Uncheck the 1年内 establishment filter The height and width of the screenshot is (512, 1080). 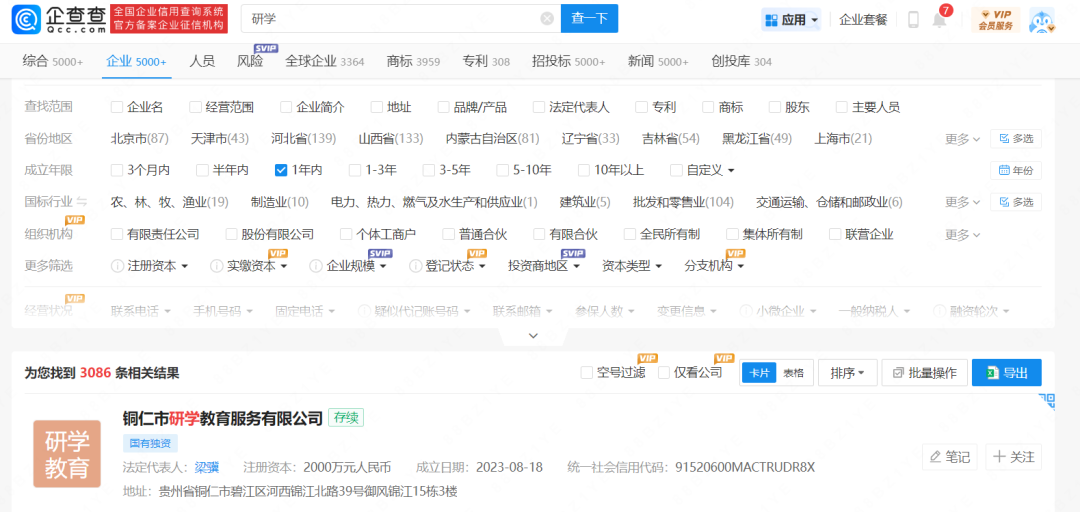pos(281,170)
